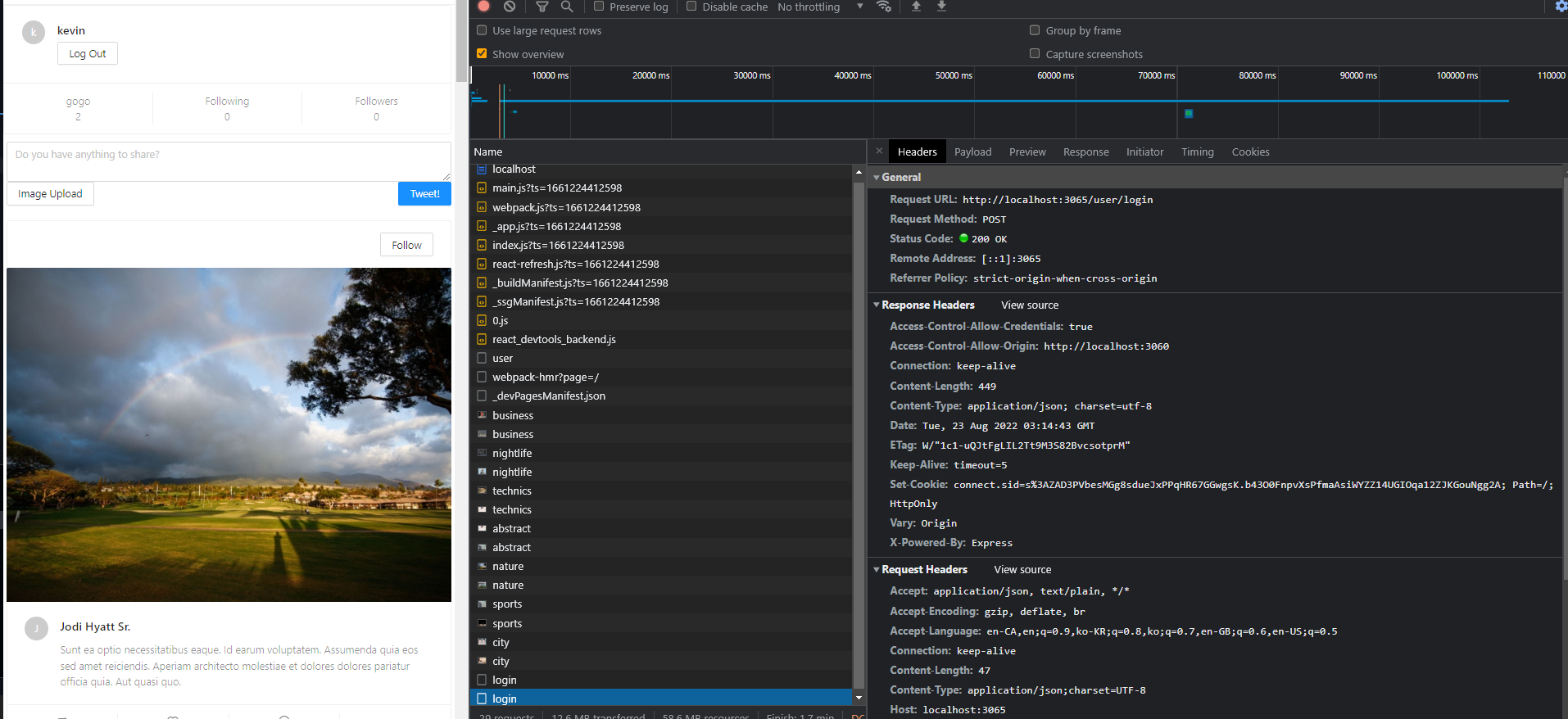Click the first business image request icon

click(x=482, y=415)
